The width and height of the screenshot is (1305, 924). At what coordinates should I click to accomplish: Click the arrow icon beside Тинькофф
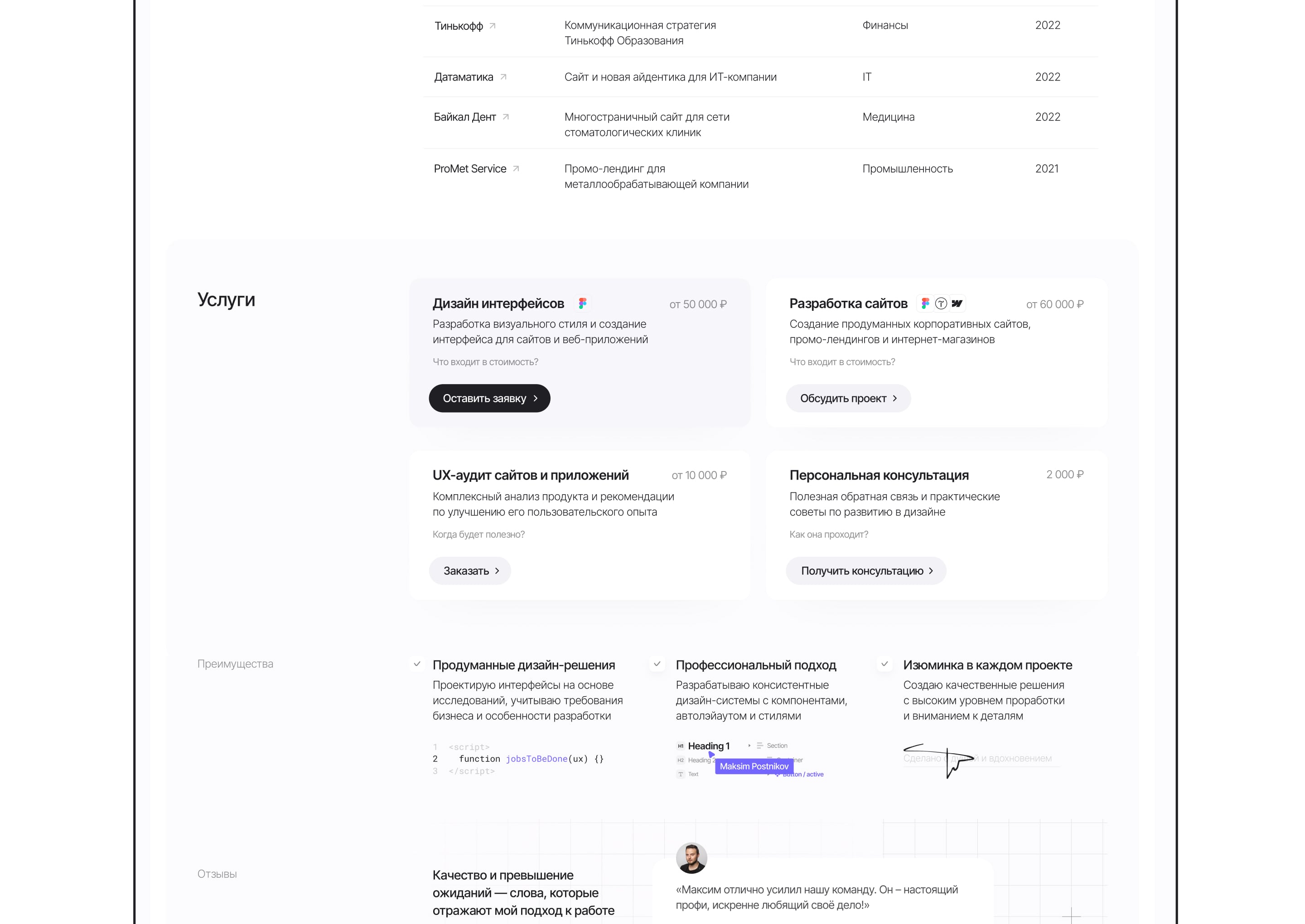(x=492, y=26)
